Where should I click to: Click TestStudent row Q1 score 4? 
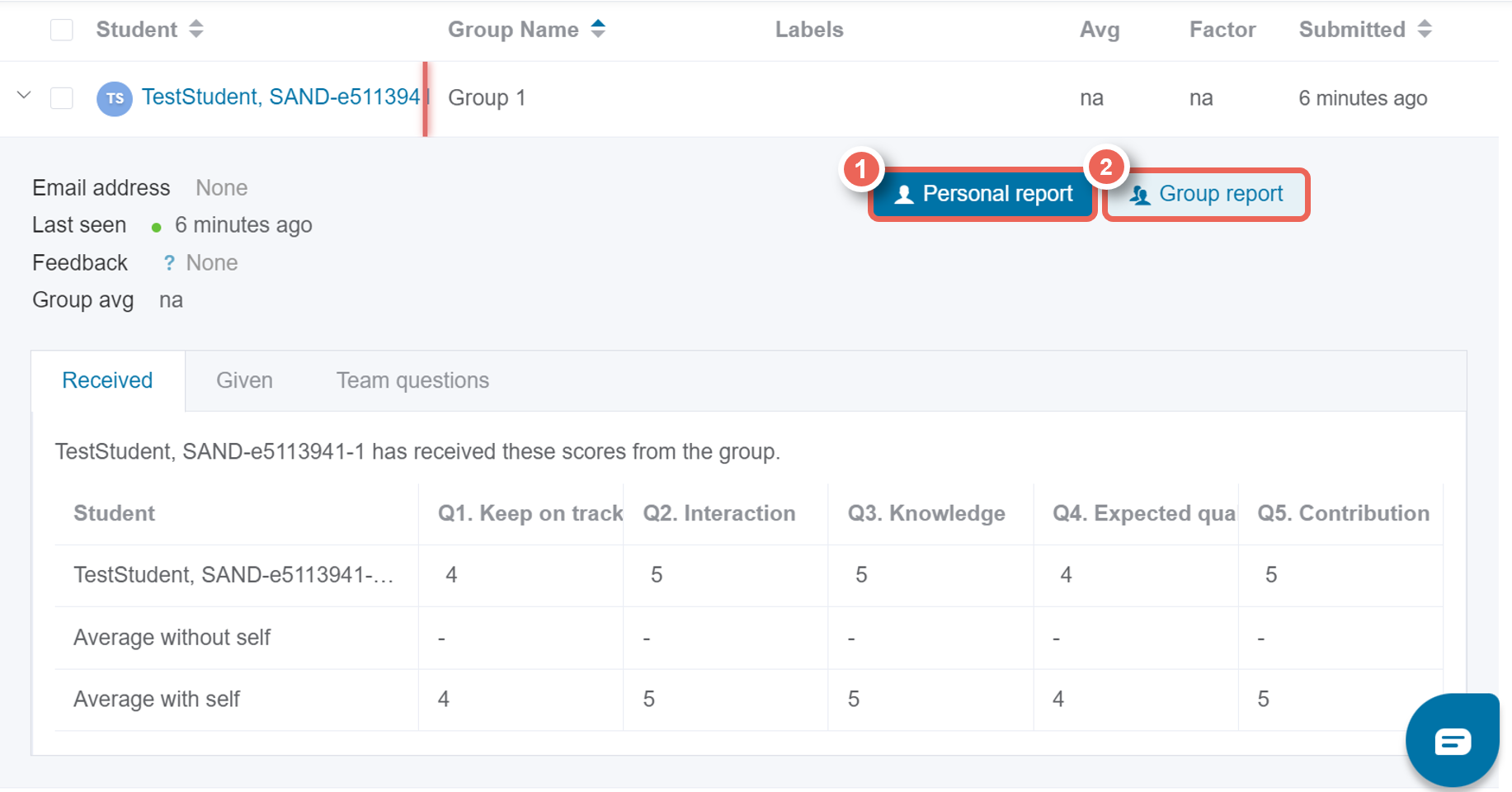pyautogui.click(x=451, y=575)
